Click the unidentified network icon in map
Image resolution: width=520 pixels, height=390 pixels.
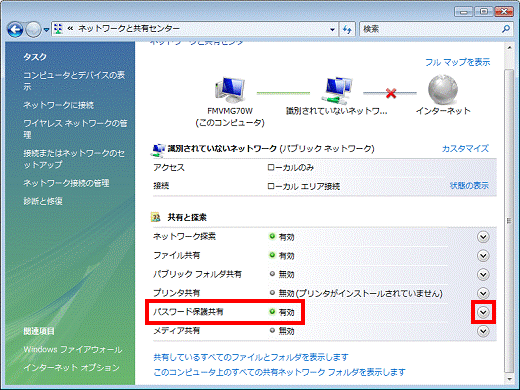(337, 90)
